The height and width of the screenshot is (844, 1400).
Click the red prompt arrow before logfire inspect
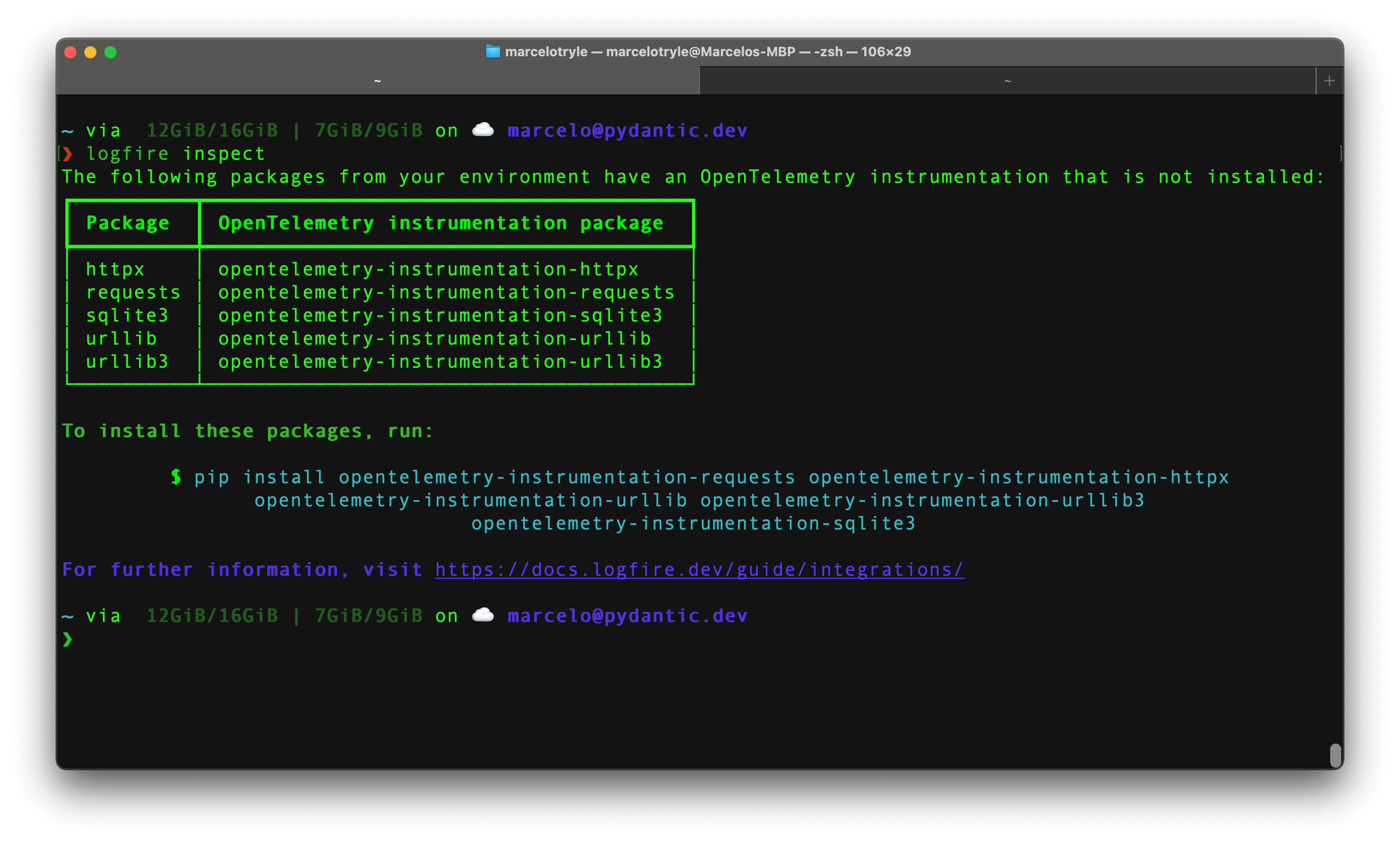click(68, 153)
